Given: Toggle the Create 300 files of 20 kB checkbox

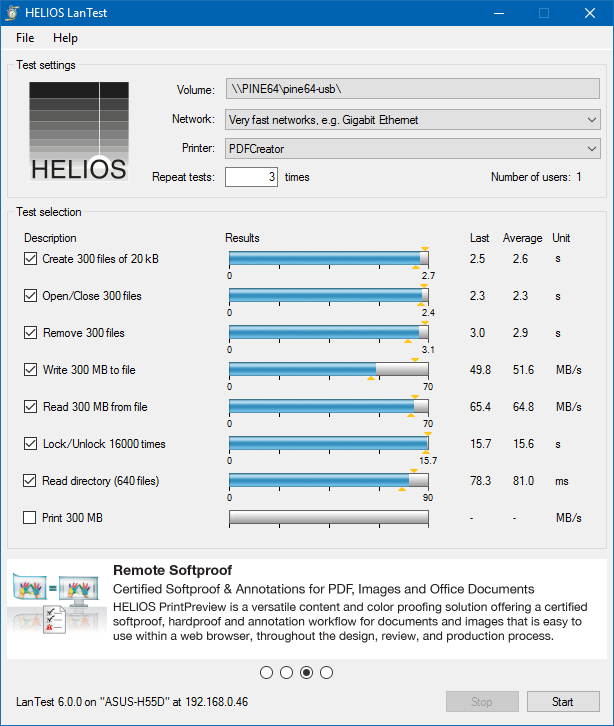Looking at the screenshot, I should 30,259.
